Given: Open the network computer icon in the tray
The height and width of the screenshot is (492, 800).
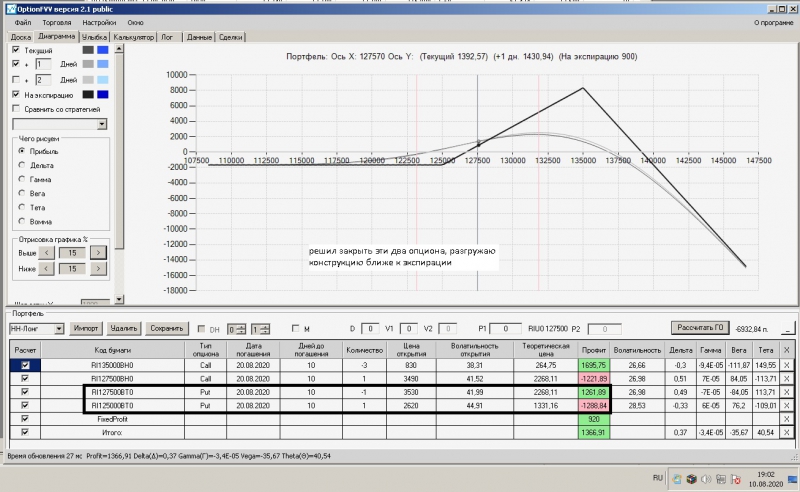Looking at the screenshot, I should (x=721, y=479).
